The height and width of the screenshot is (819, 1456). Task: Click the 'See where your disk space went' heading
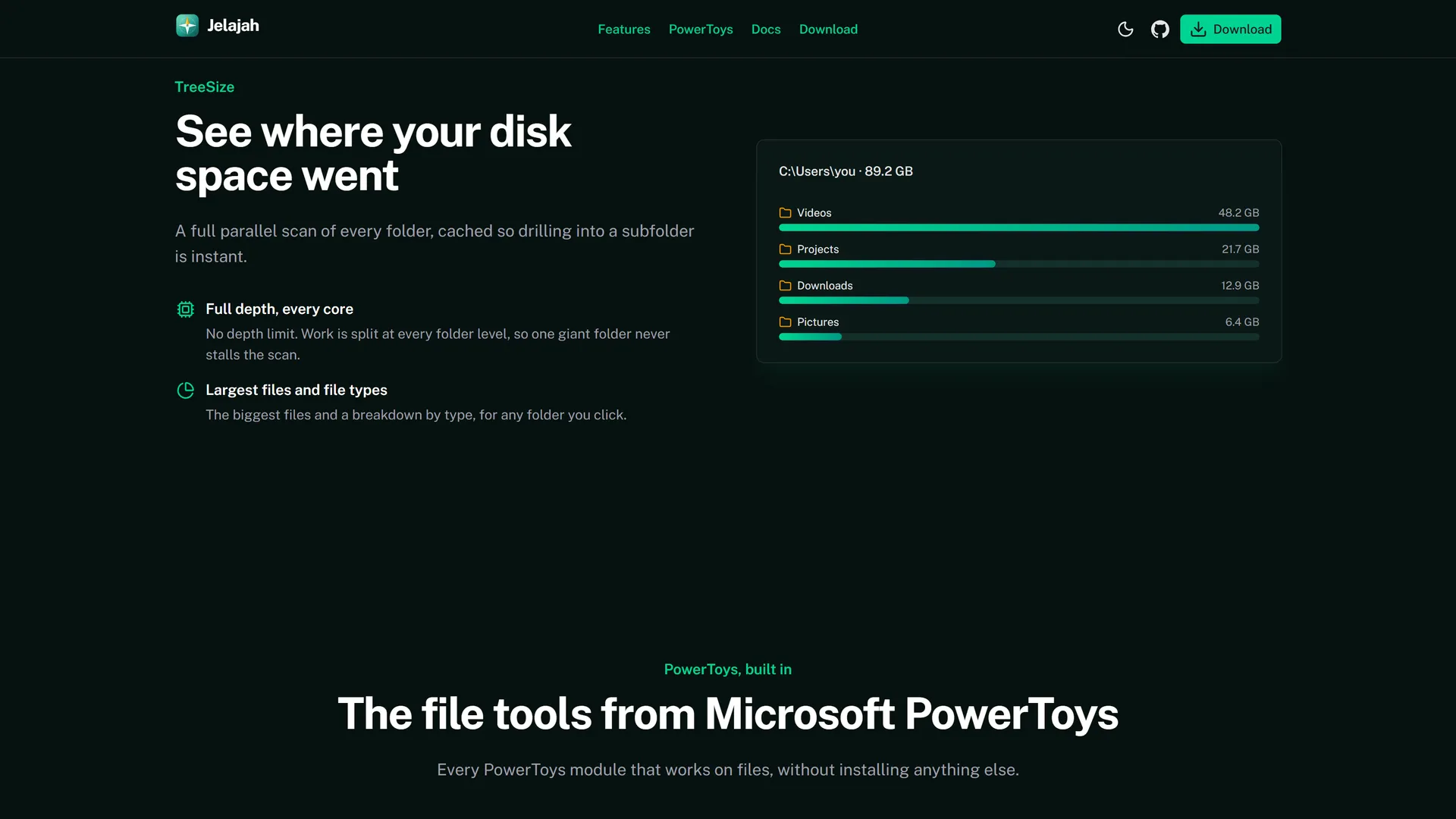[x=373, y=154]
